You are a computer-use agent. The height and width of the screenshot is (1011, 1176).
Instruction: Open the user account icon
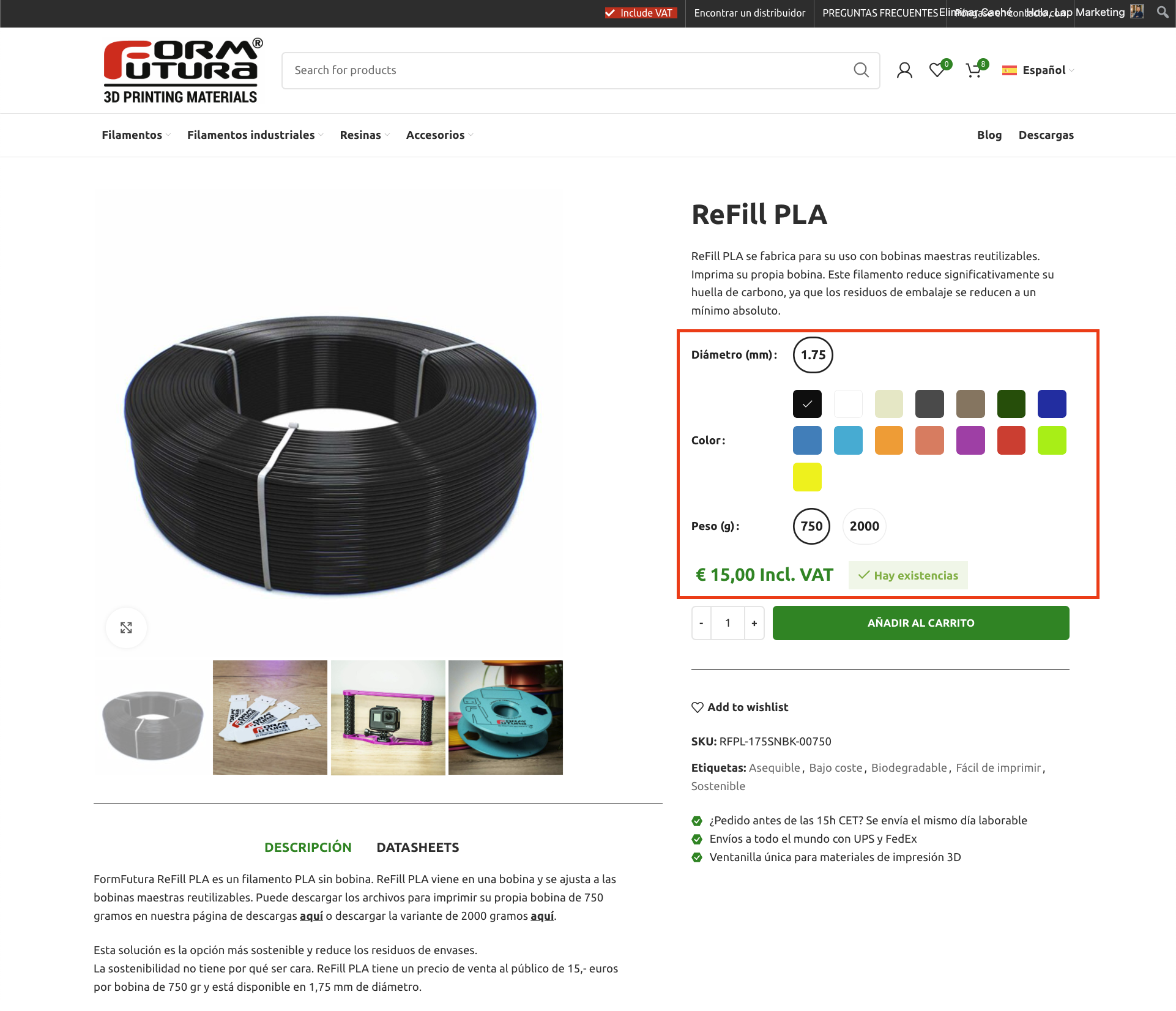[904, 70]
